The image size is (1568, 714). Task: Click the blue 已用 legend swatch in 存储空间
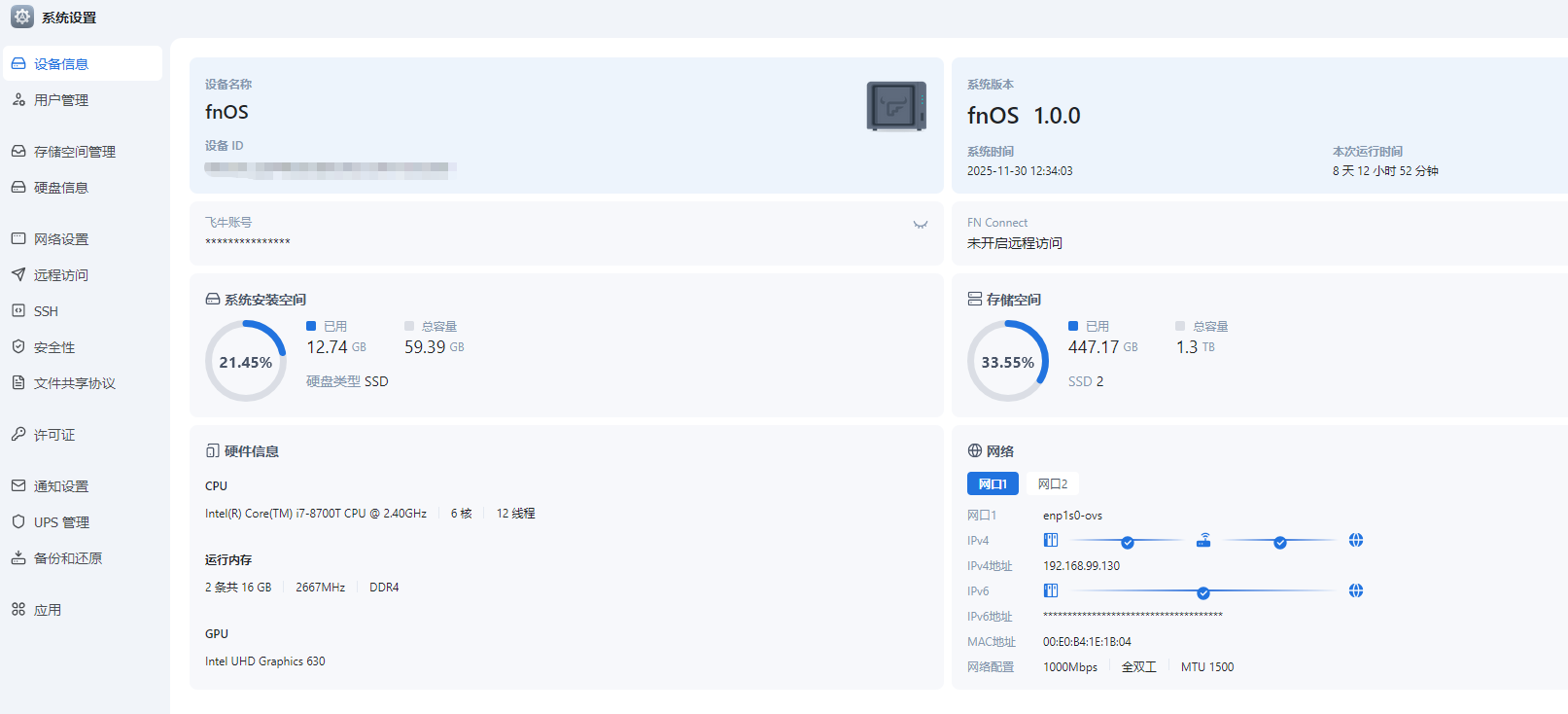coord(1073,326)
